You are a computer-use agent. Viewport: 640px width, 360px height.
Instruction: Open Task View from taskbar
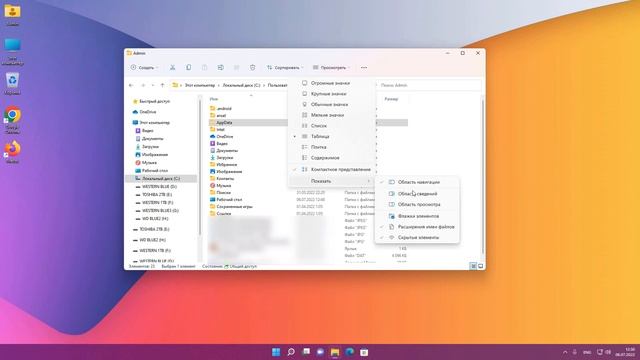click(306, 352)
